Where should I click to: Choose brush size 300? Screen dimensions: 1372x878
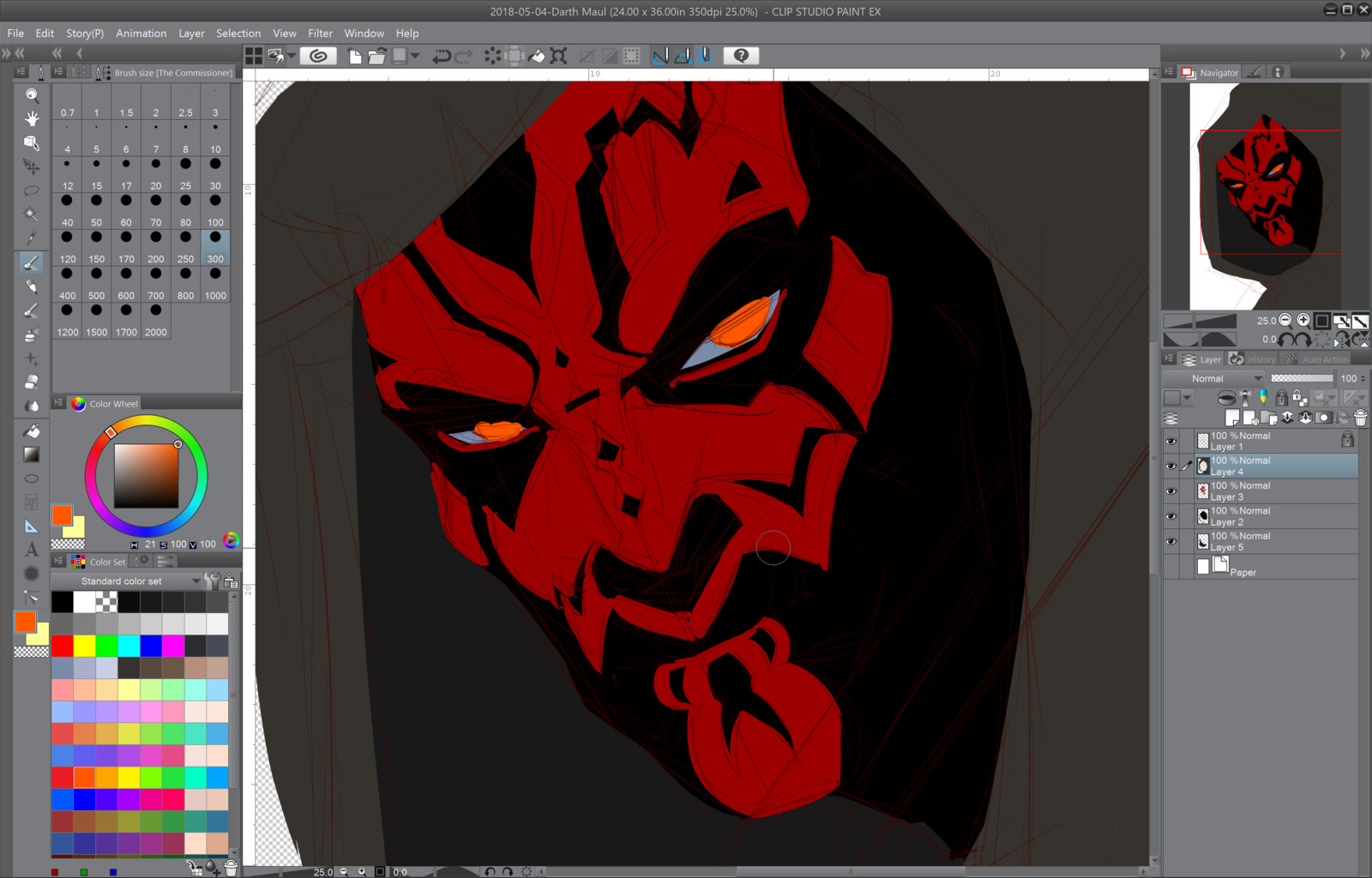click(x=215, y=247)
